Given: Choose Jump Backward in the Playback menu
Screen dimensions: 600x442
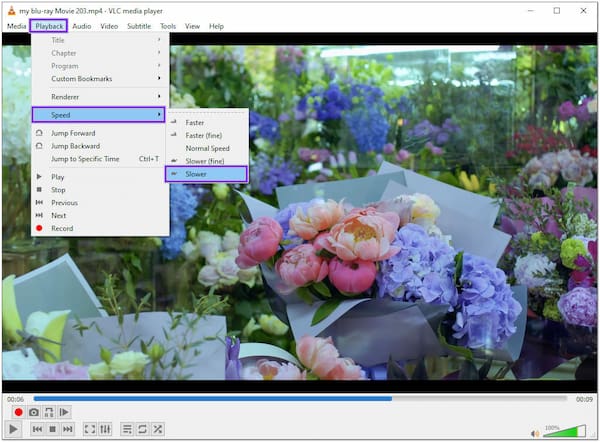Looking at the screenshot, I should pos(100,146).
